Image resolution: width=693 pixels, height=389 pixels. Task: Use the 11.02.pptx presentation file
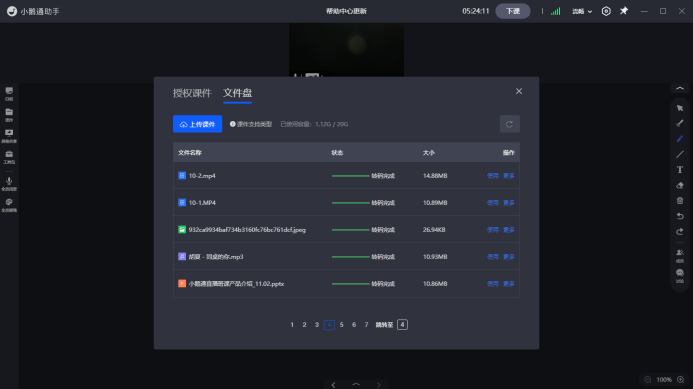click(x=493, y=284)
